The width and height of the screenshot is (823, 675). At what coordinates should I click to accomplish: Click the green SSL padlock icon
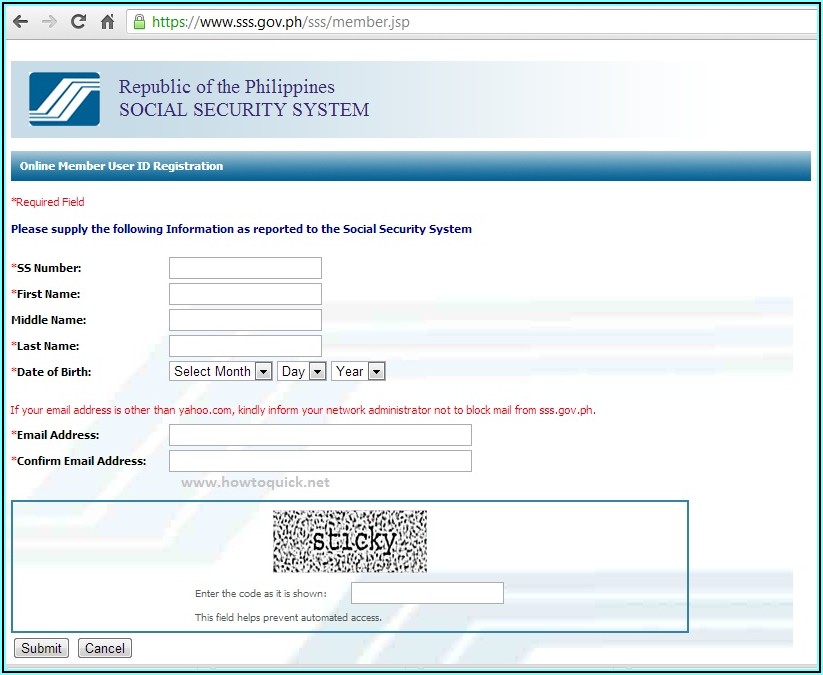139,21
